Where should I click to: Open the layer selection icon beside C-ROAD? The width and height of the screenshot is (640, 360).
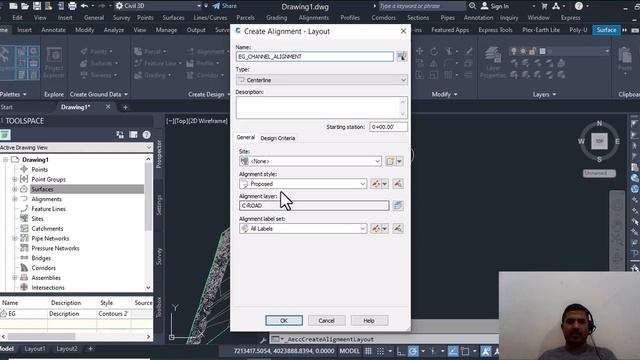(x=398, y=205)
